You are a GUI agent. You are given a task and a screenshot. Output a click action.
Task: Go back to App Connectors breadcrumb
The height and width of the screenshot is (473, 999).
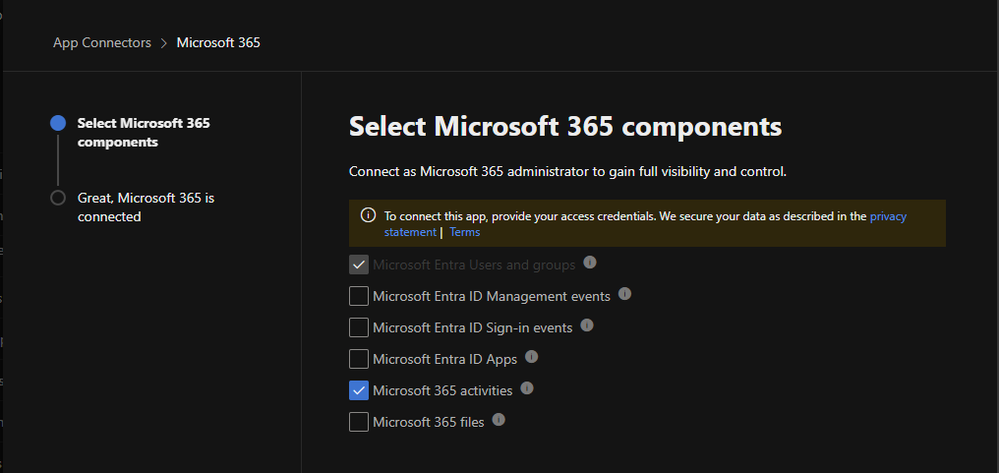tap(102, 43)
